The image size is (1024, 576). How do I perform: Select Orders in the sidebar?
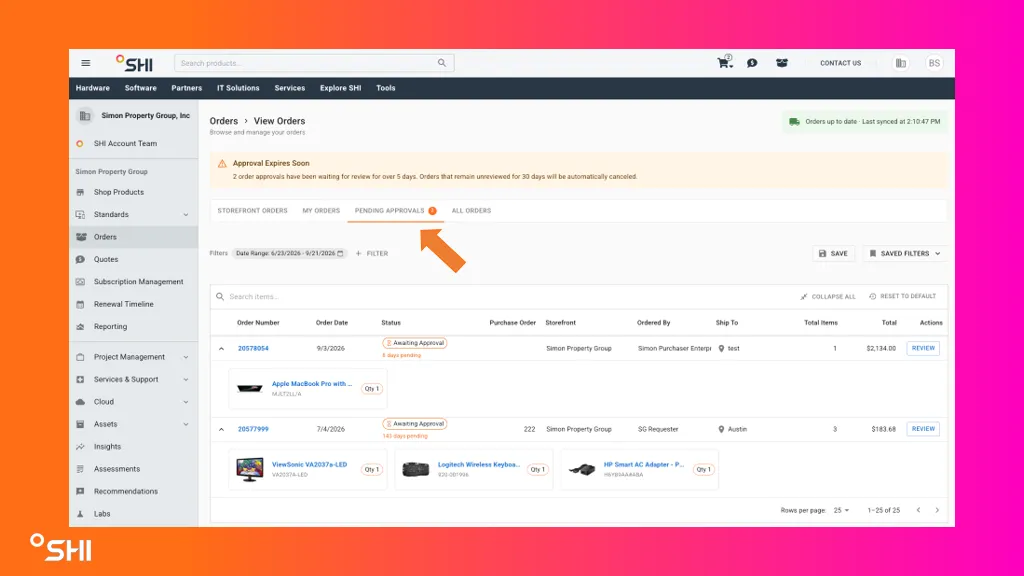coord(133,237)
